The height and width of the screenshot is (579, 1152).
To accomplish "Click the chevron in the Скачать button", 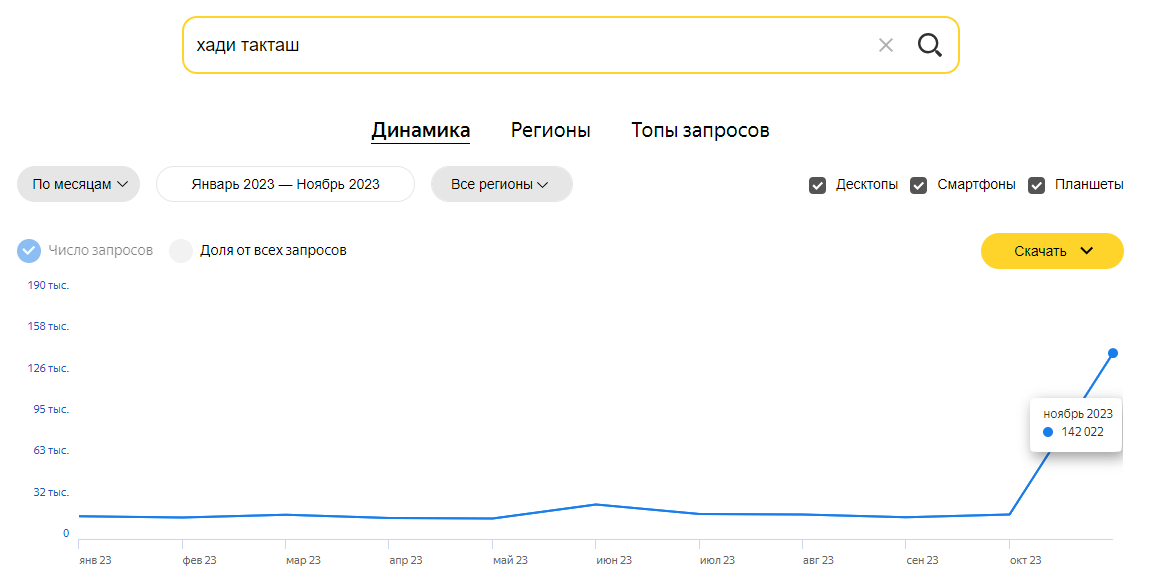I will tap(1087, 251).
